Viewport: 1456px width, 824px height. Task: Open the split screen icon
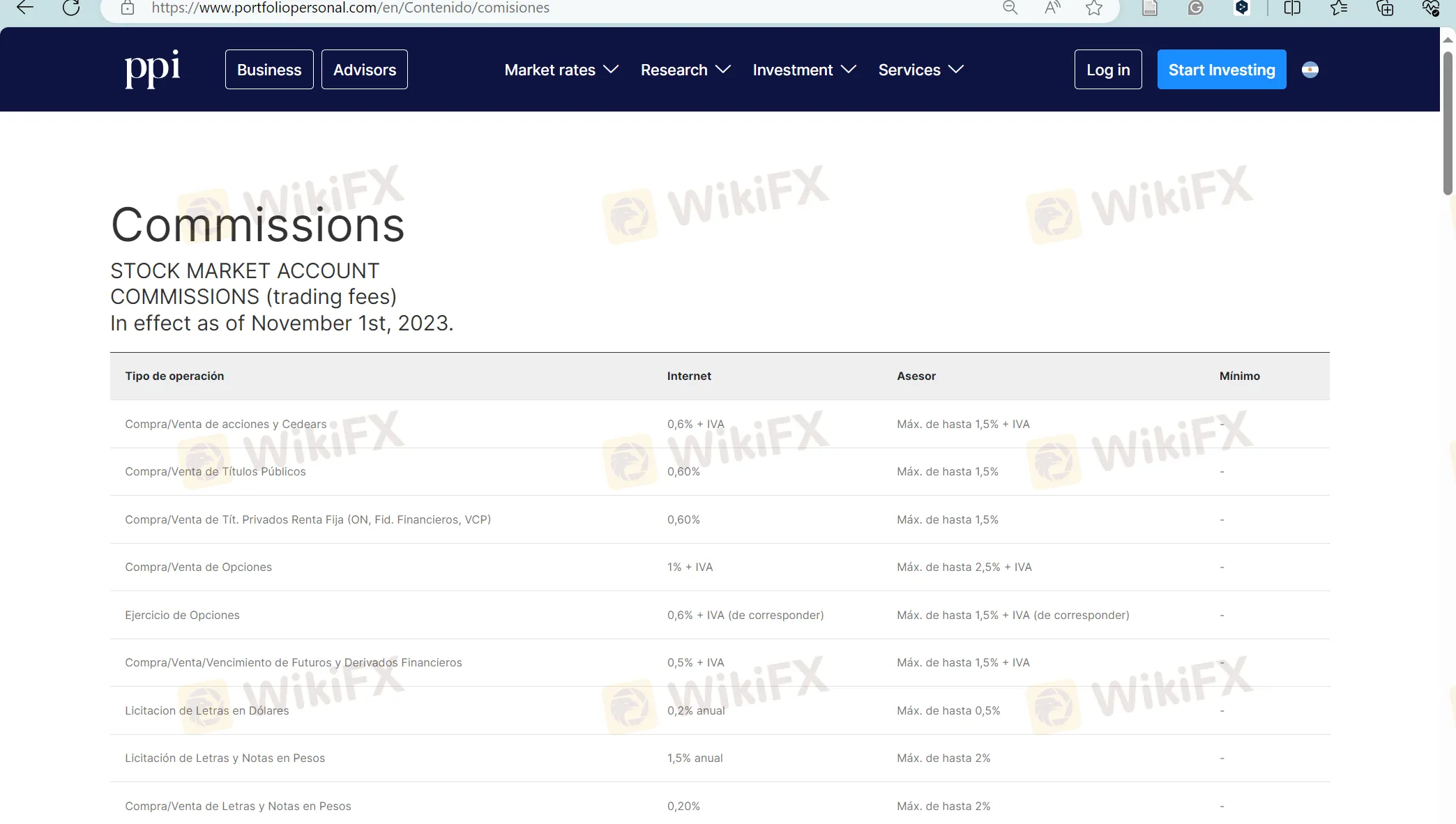(x=1292, y=8)
